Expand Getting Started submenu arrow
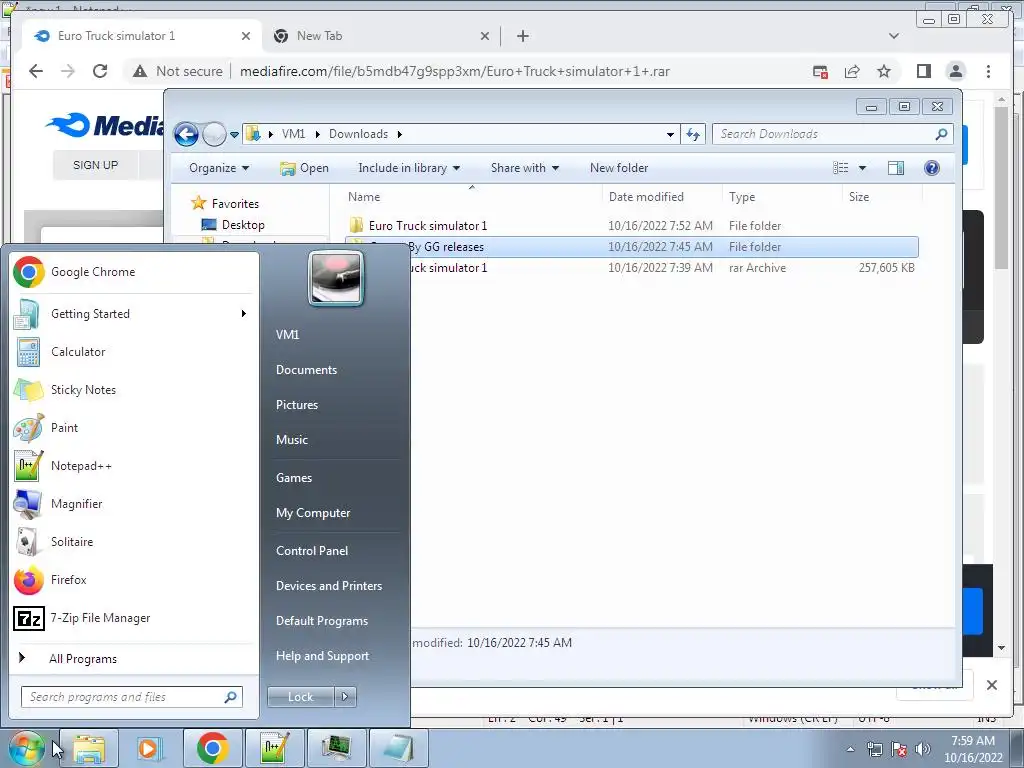The height and width of the screenshot is (768, 1024). pyautogui.click(x=244, y=313)
